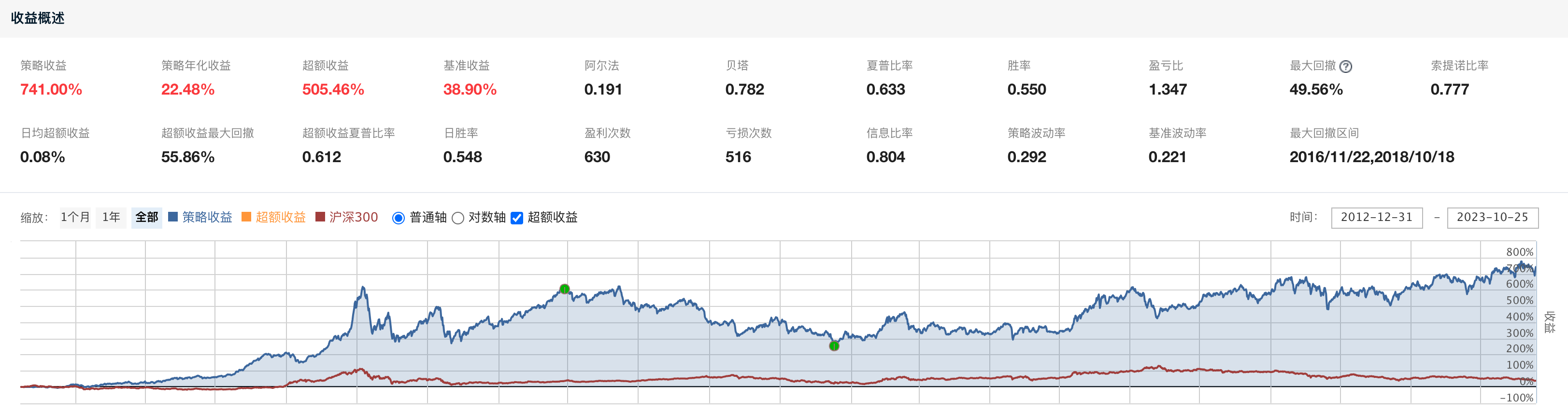Click the drawdown interval 2016/11/22,2018/10/18

(1372, 157)
